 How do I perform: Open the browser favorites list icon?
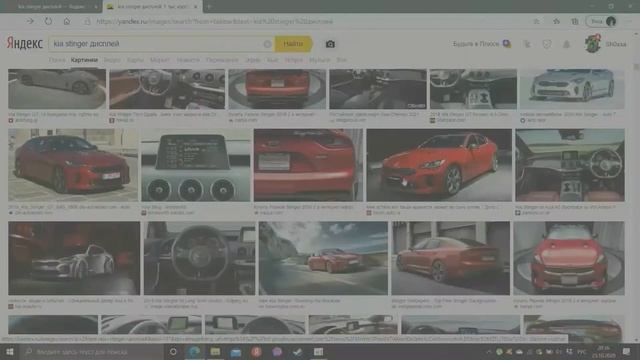click(556, 21)
